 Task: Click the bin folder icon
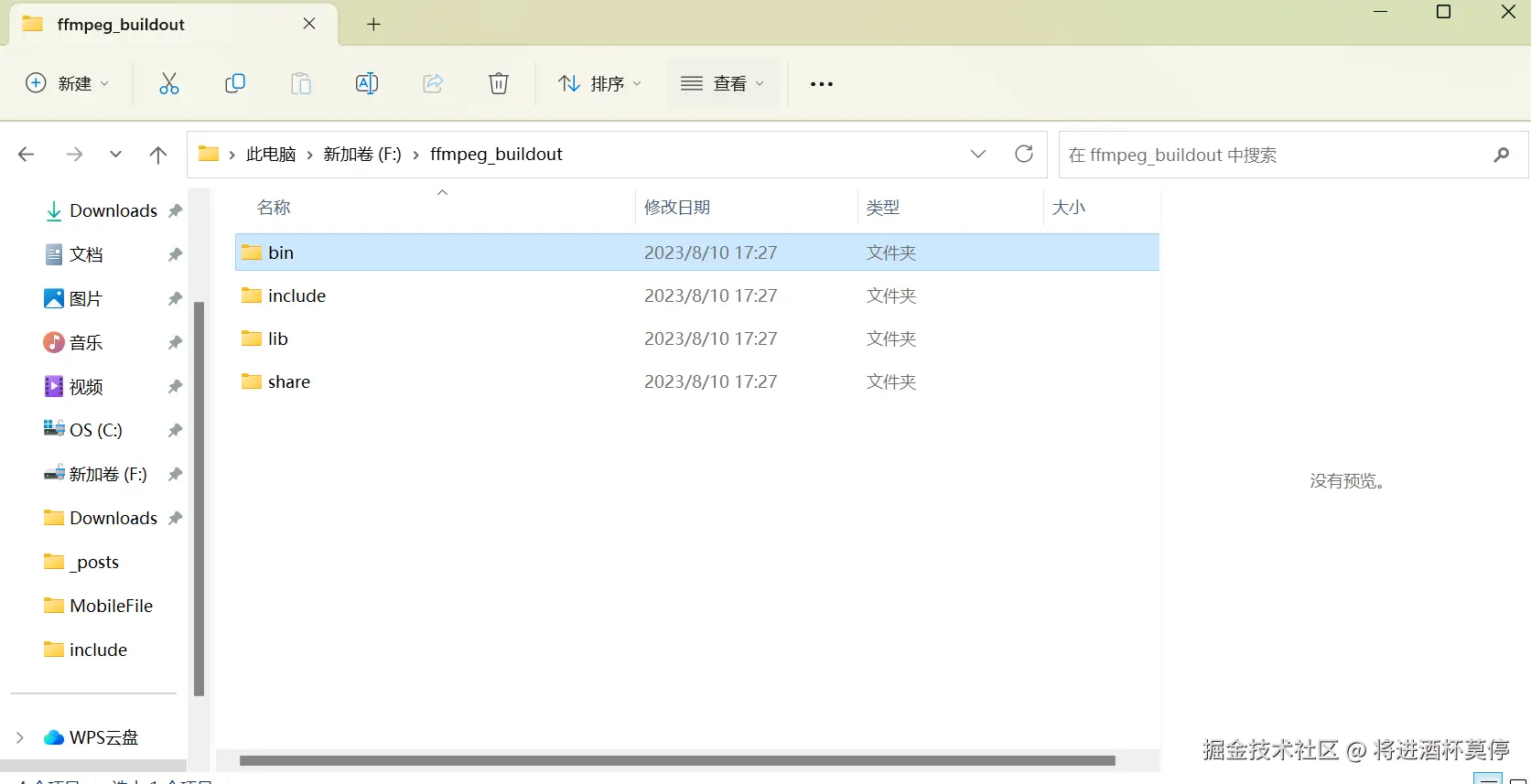[x=252, y=252]
